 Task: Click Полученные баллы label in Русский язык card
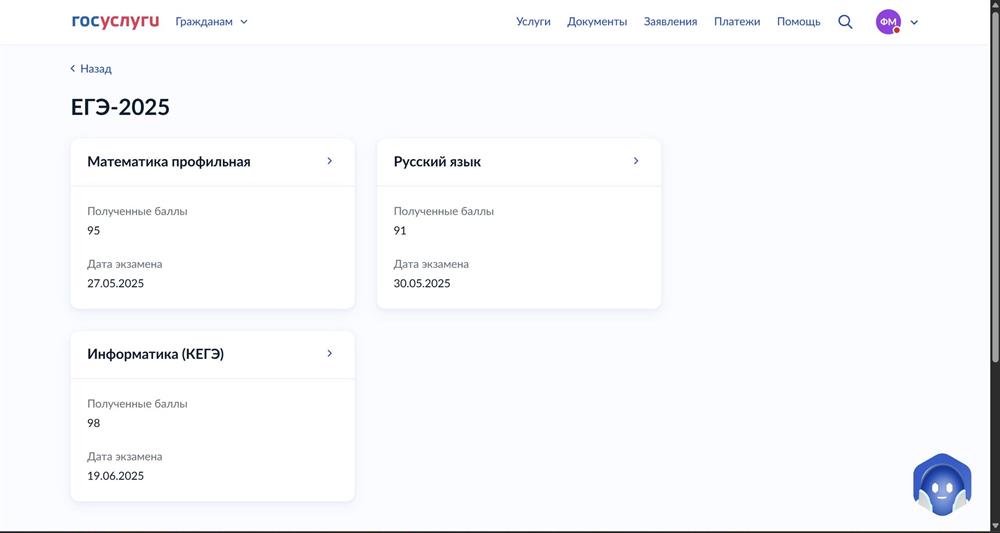pyautogui.click(x=443, y=212)
